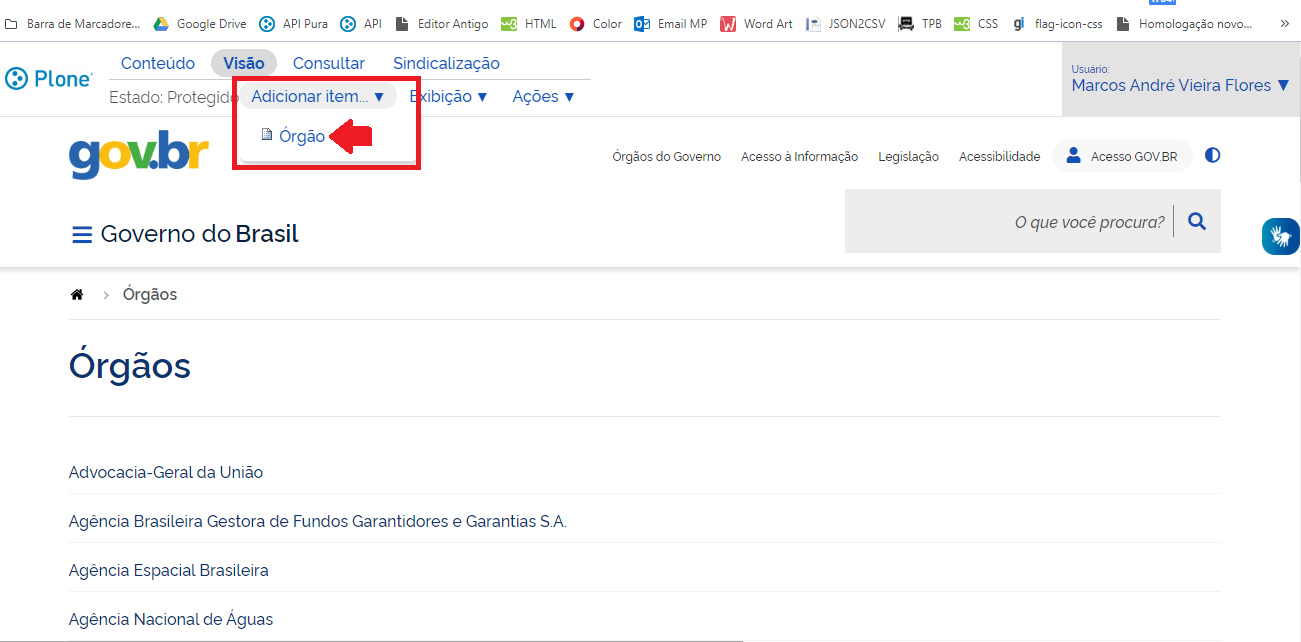Open the Ações dropdown menu

543,96
